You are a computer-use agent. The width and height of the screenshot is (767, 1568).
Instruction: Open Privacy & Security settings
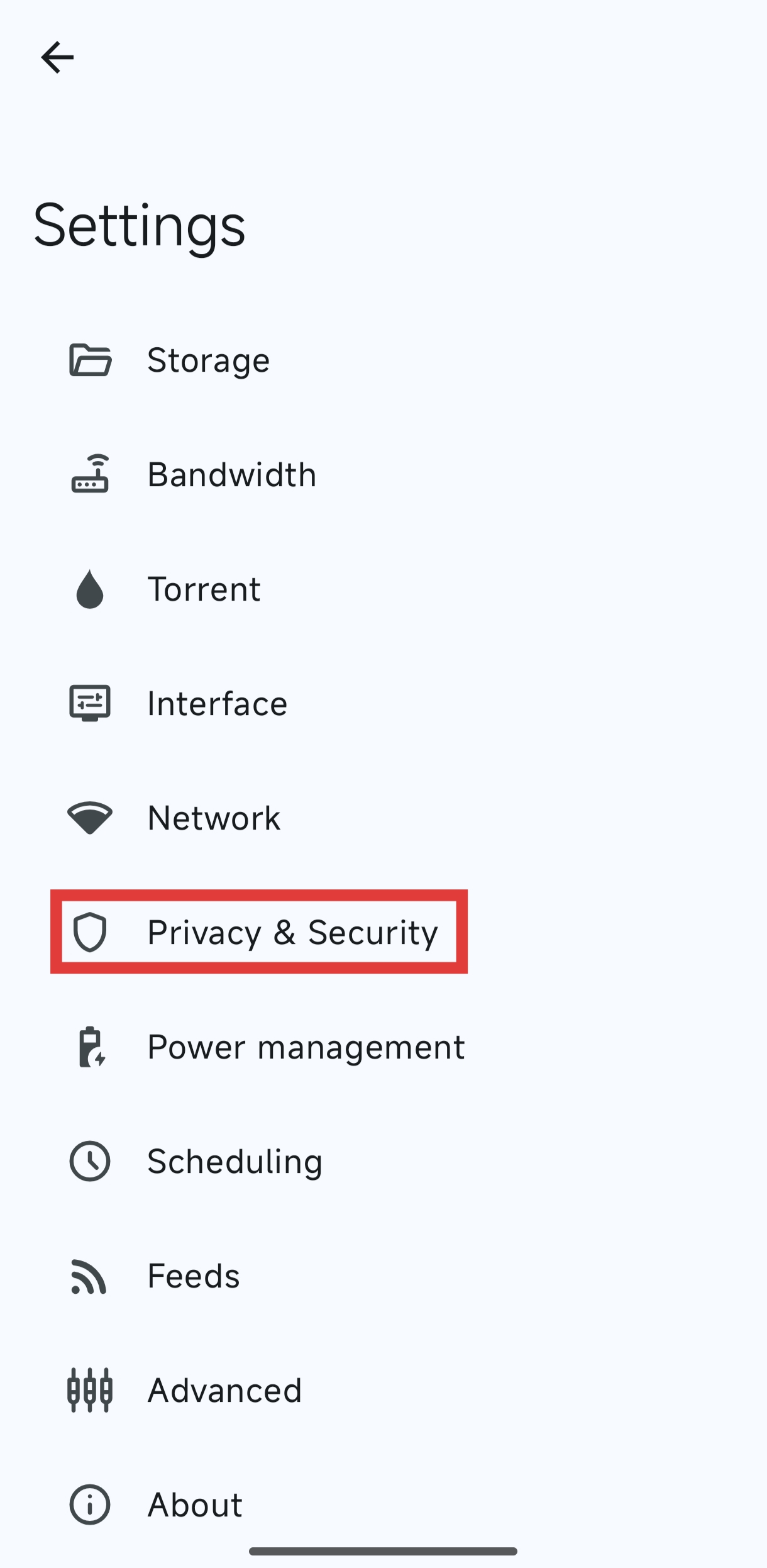tap(292, 932)
